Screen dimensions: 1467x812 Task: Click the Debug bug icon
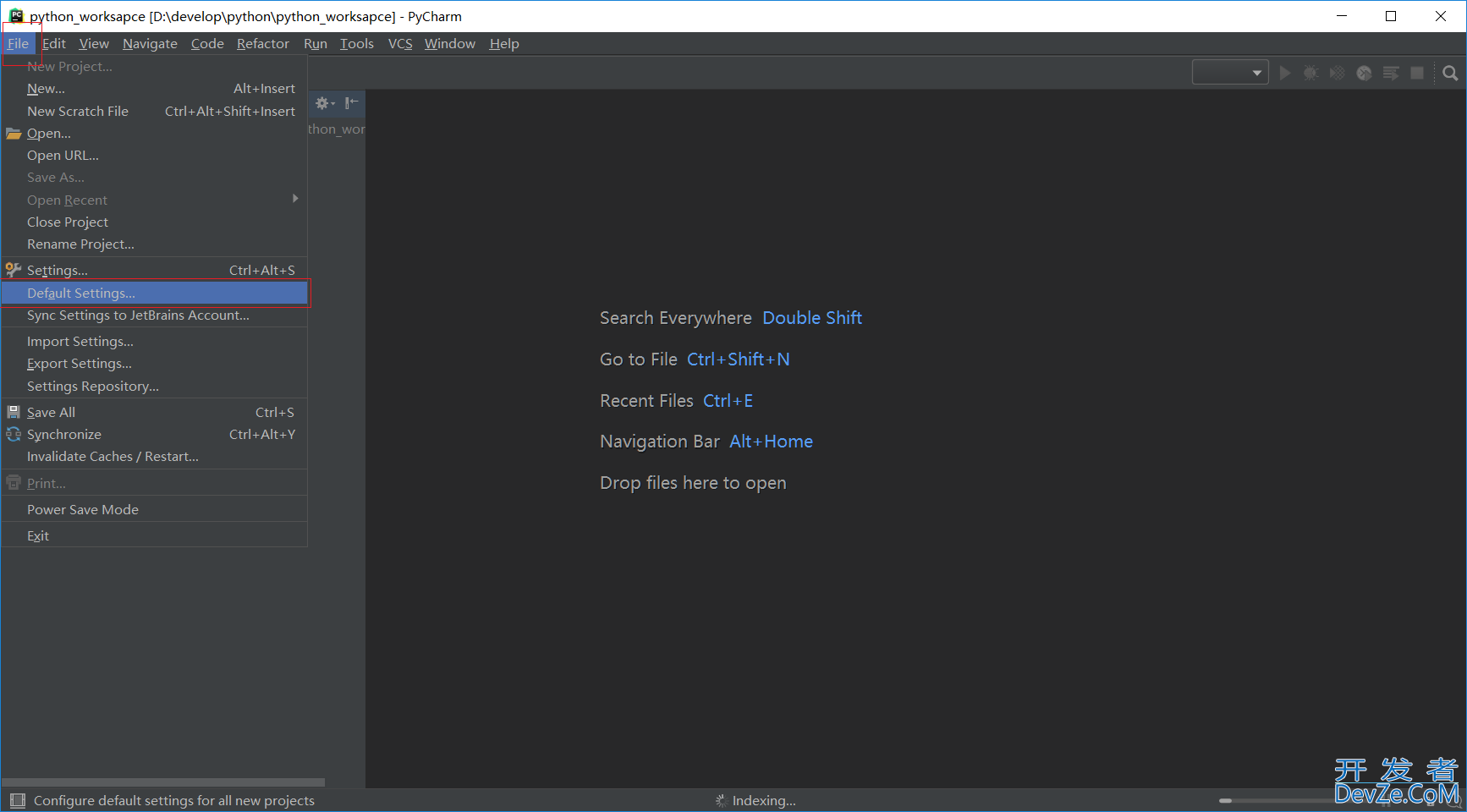click(1310, 73)
